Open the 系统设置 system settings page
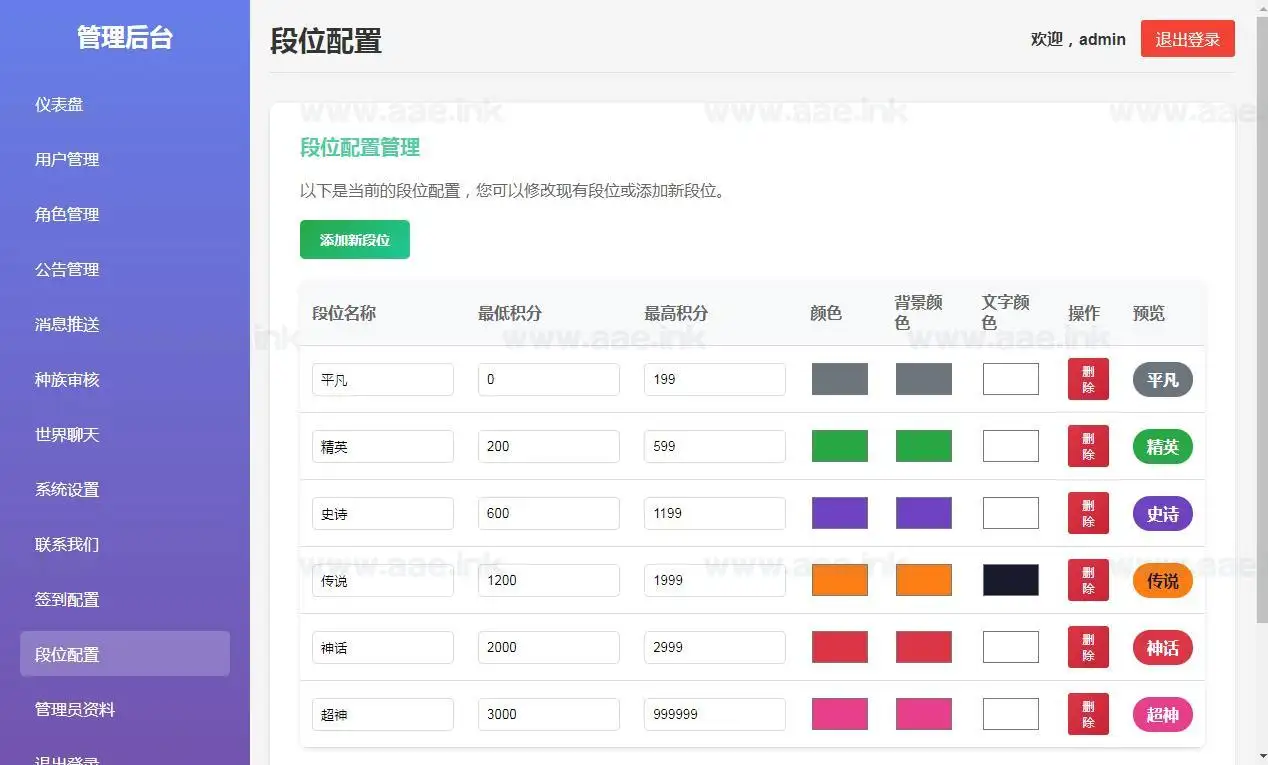The image size is (1268, 765). [x=67, y=489]
